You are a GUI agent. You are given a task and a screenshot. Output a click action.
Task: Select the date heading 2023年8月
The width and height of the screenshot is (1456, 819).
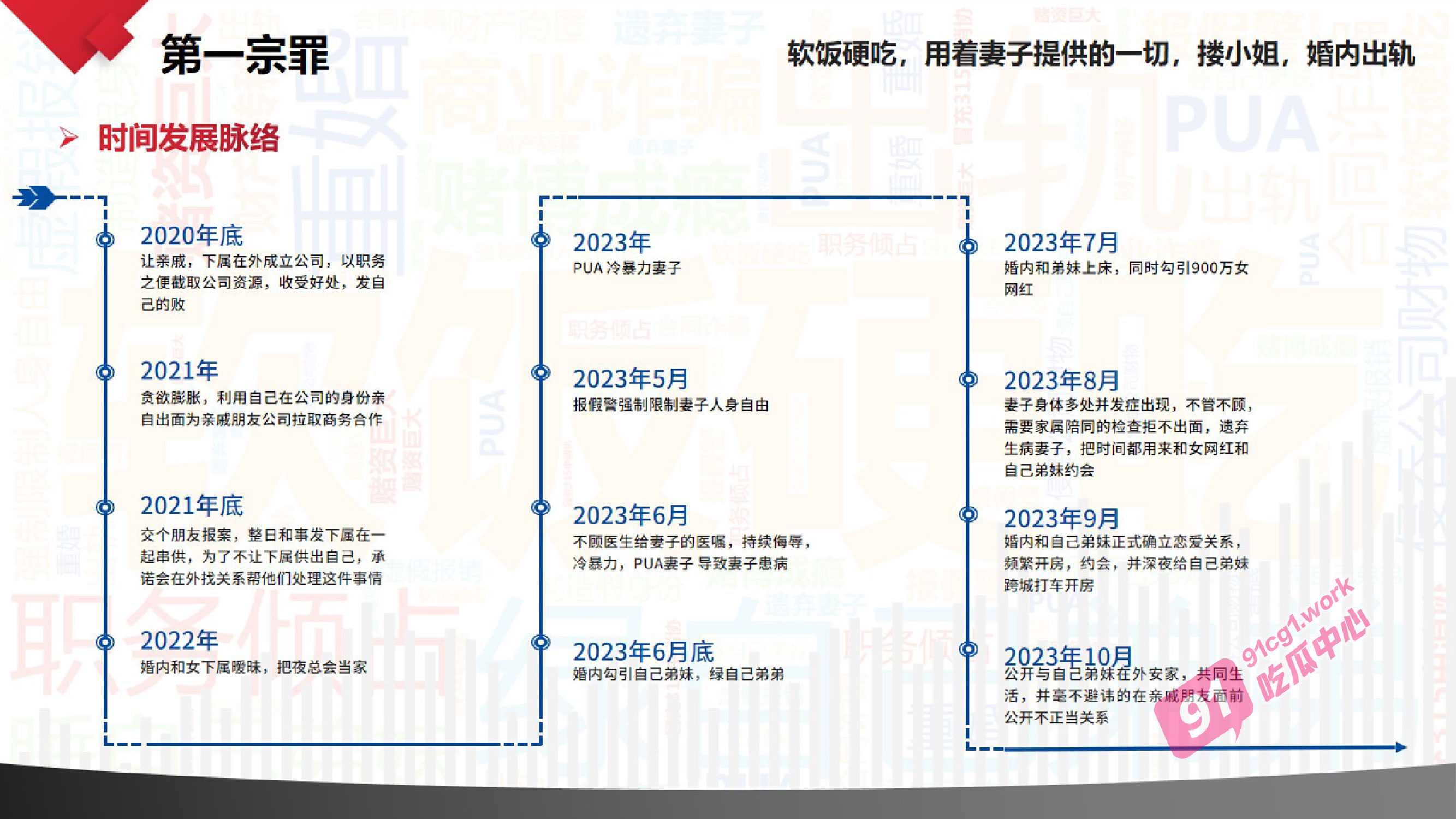tap(1061, 381)
